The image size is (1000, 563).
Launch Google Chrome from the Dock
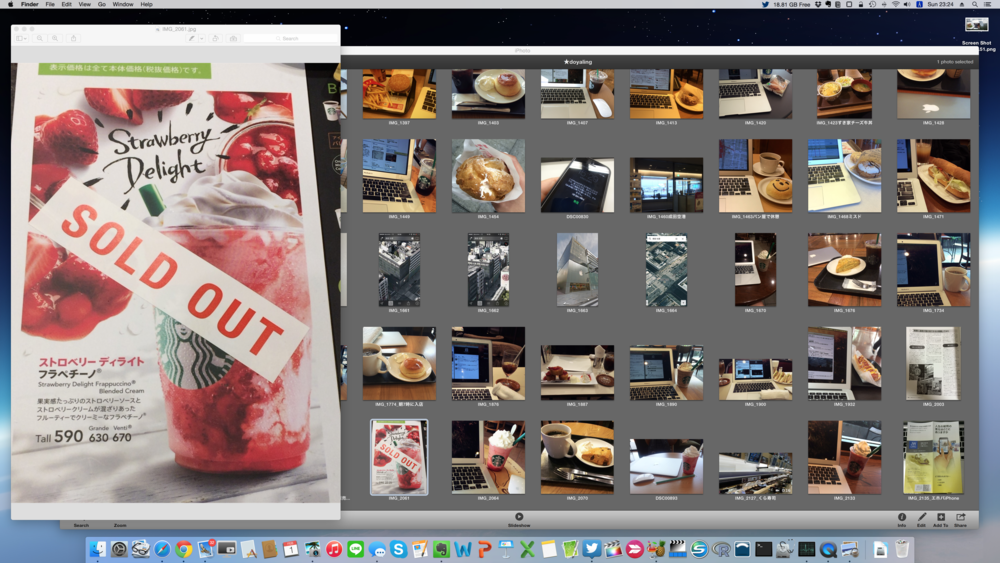click(184, 549)
